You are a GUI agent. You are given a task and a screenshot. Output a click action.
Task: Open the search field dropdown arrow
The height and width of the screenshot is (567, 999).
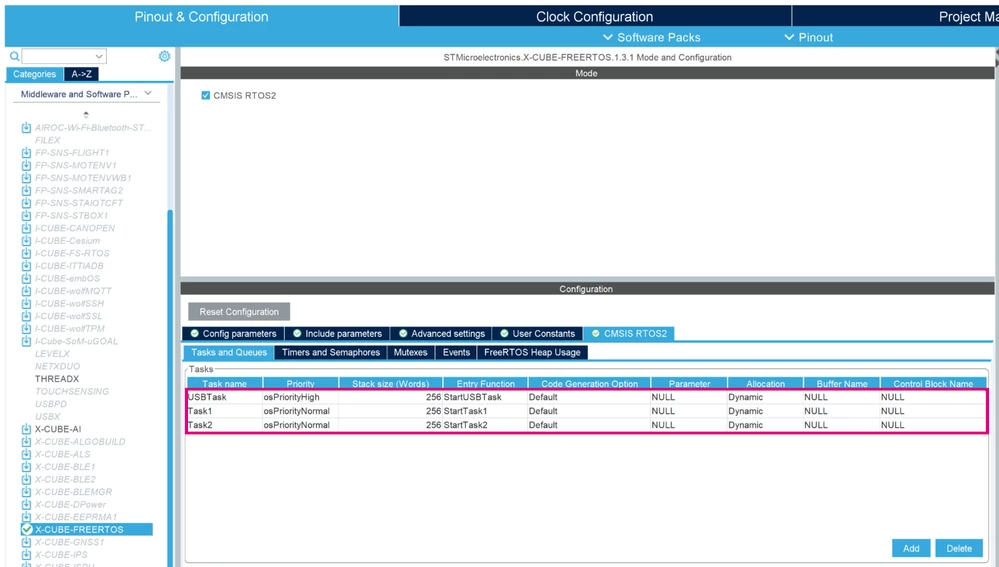(x=99, y=56)
